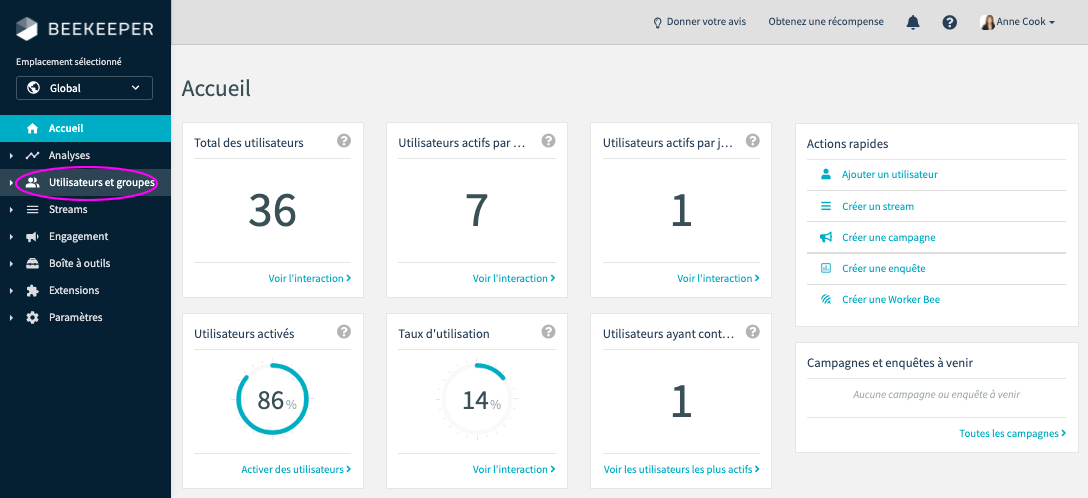Open Anne Cook user menu

coord(1018,22)
